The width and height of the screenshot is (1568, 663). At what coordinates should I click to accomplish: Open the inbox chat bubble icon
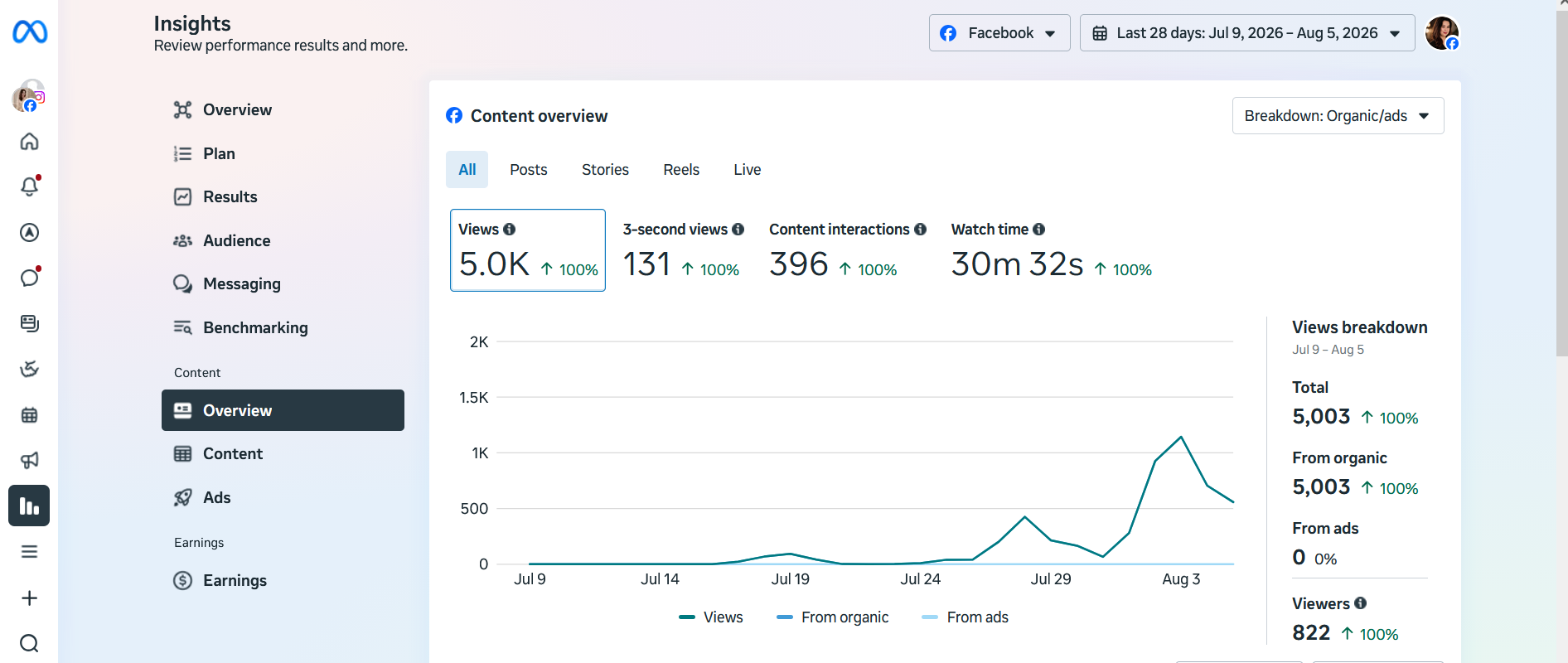point(29,278)
